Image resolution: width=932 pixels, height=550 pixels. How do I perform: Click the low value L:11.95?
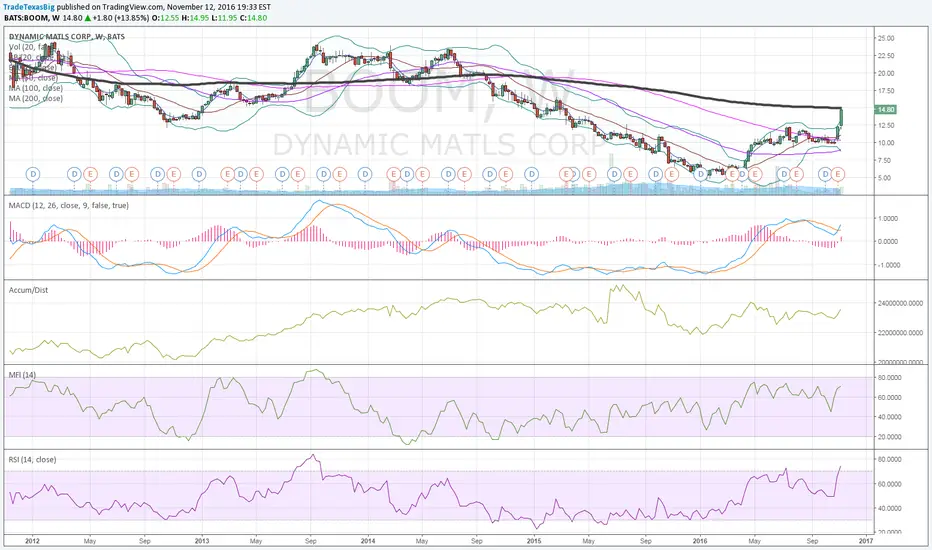coord(225,18)
